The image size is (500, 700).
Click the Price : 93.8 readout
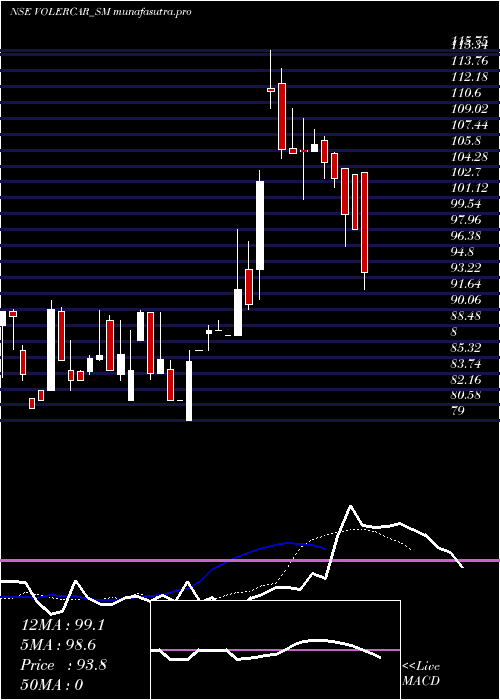[x=63, y=665]
